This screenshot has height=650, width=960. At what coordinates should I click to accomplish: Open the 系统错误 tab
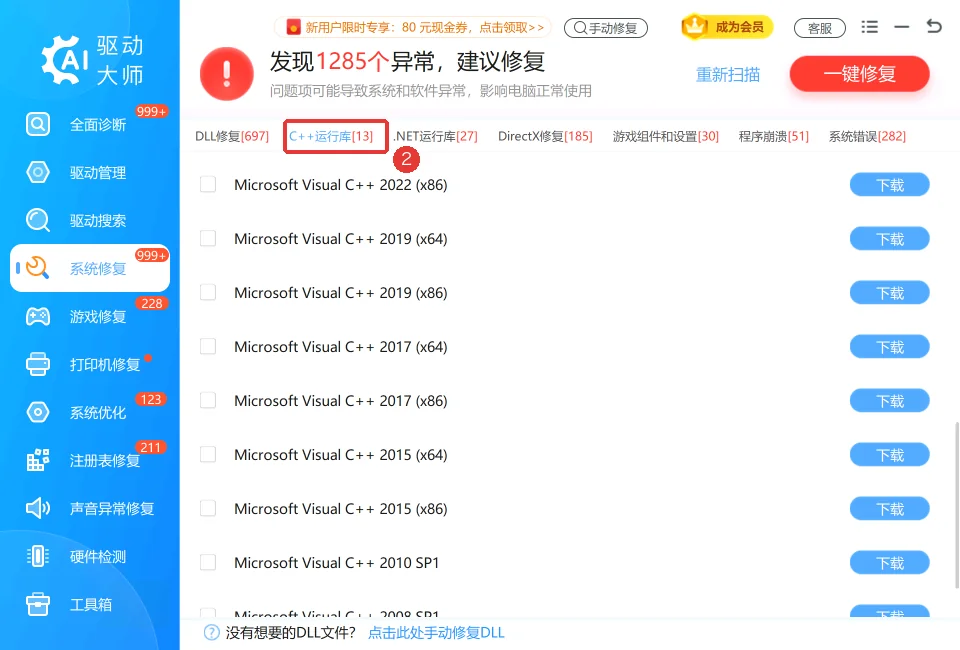click(x=867, y=136)
